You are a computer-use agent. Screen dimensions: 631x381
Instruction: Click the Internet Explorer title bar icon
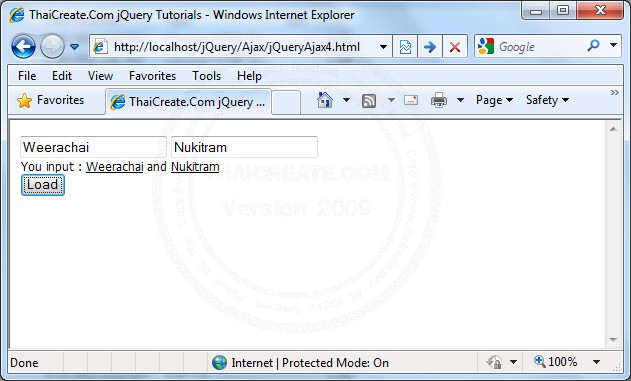(17, 15)
